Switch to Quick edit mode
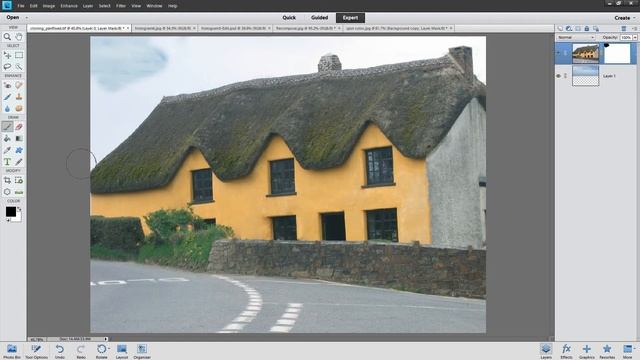The image size is (640, 360). pyautogui.click(x=289, y=18)
